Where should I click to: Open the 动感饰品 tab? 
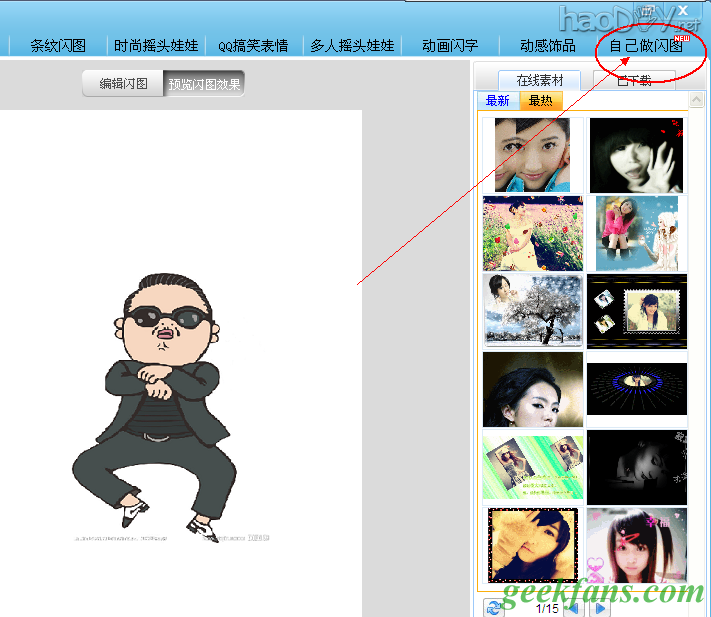point(547,45)
